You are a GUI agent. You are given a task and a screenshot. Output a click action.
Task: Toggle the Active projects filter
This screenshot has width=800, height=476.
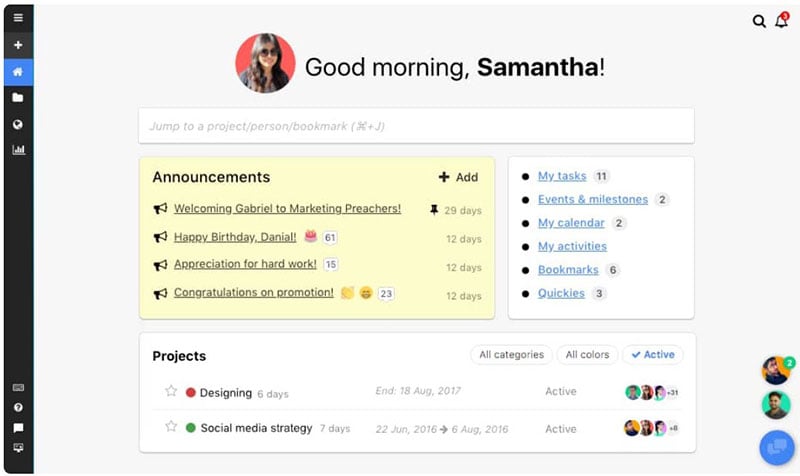[x=653, y=355]
